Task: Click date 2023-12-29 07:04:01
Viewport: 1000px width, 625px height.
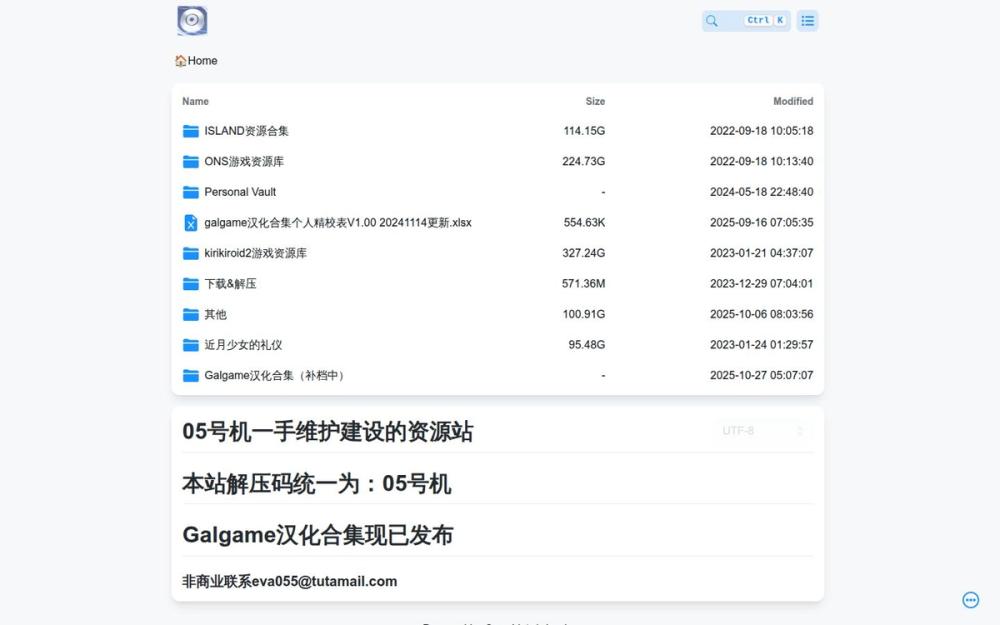Action: (x=761, y=284)
